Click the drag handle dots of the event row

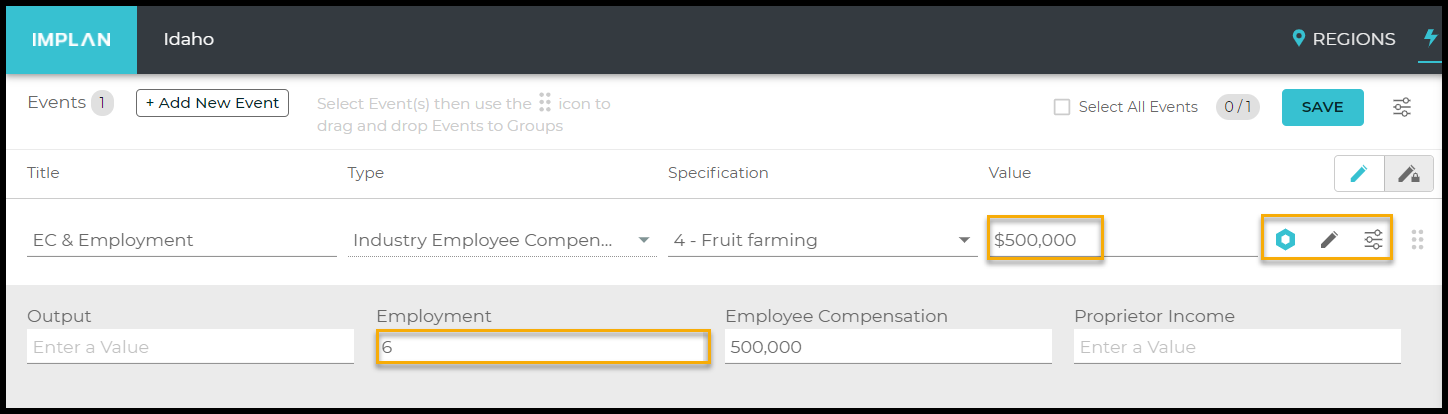click(1417, 240)
